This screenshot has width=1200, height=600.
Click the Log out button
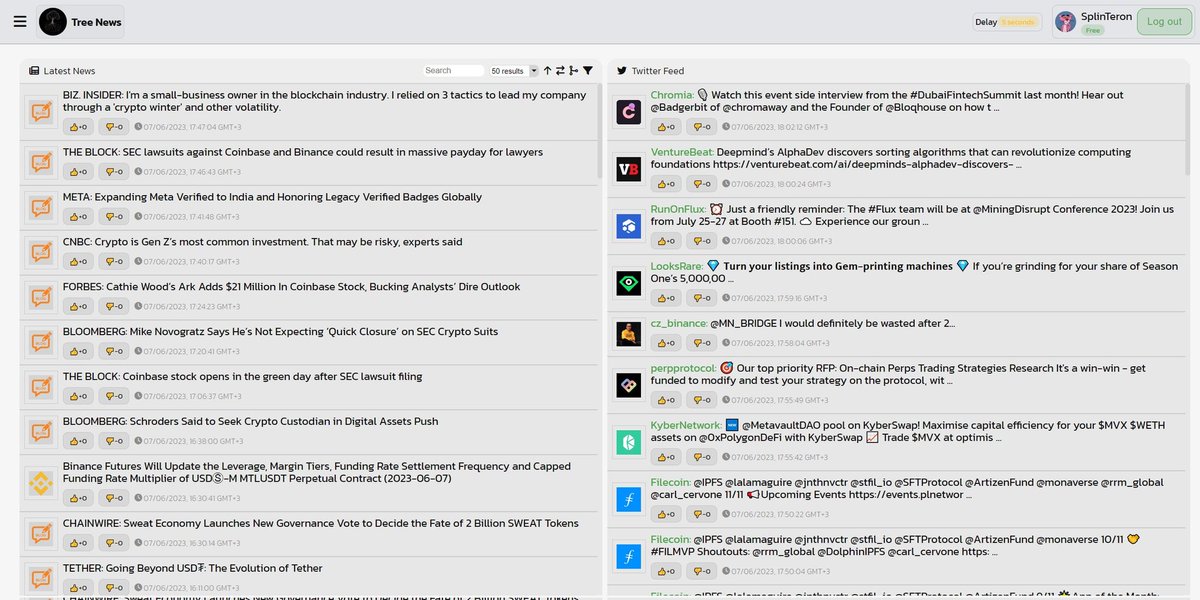(1164, 22)
